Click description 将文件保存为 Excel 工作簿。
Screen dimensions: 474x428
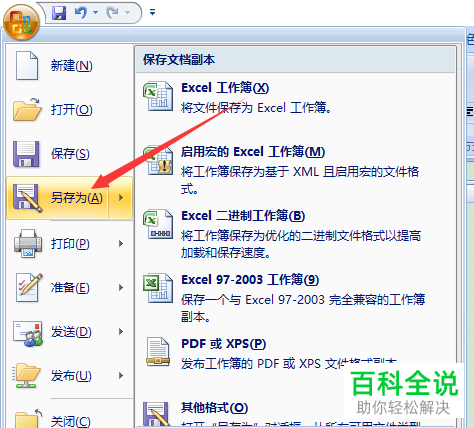coord(256,108)
